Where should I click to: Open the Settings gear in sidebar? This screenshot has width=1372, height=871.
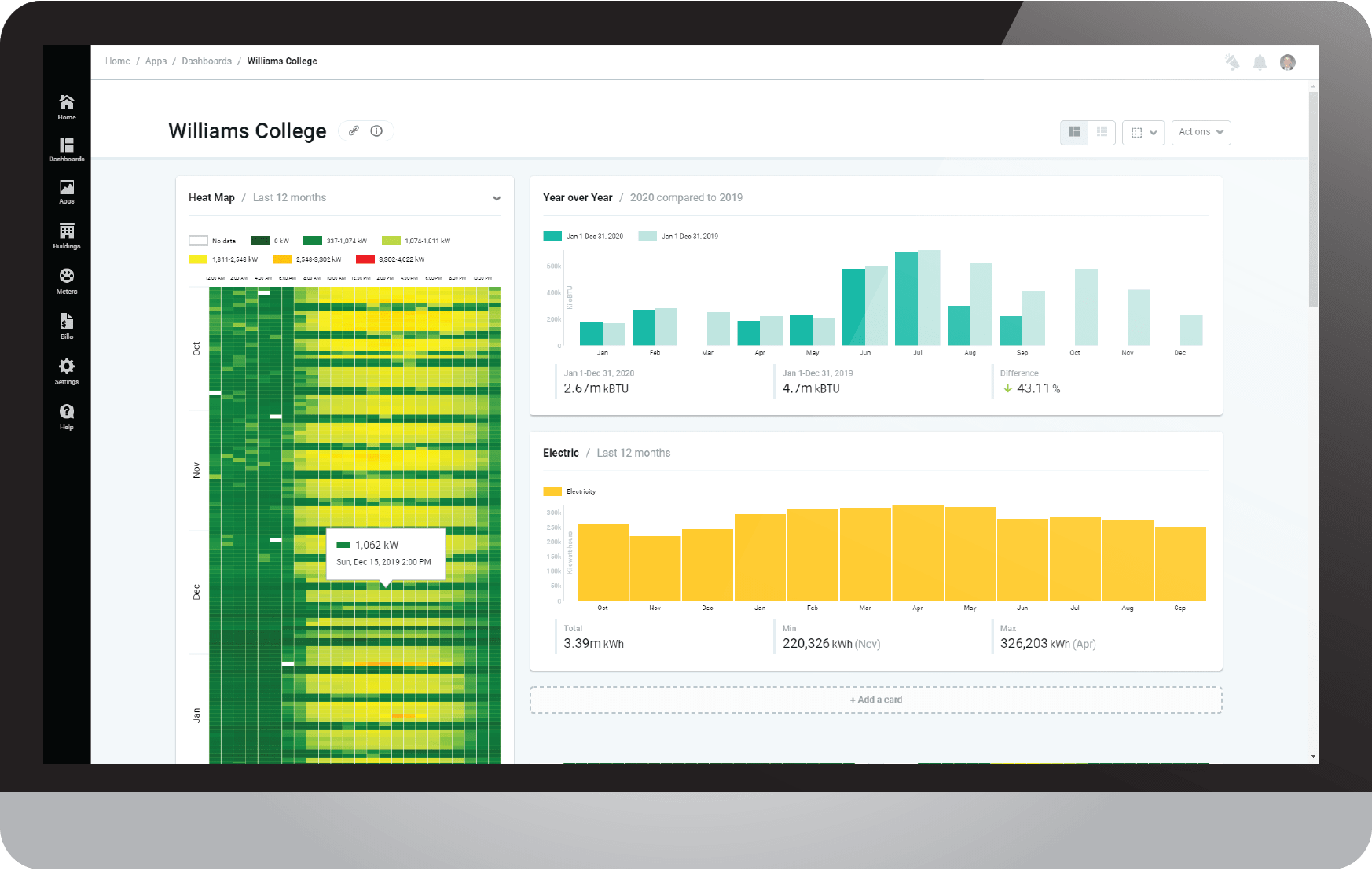point(67,371)
